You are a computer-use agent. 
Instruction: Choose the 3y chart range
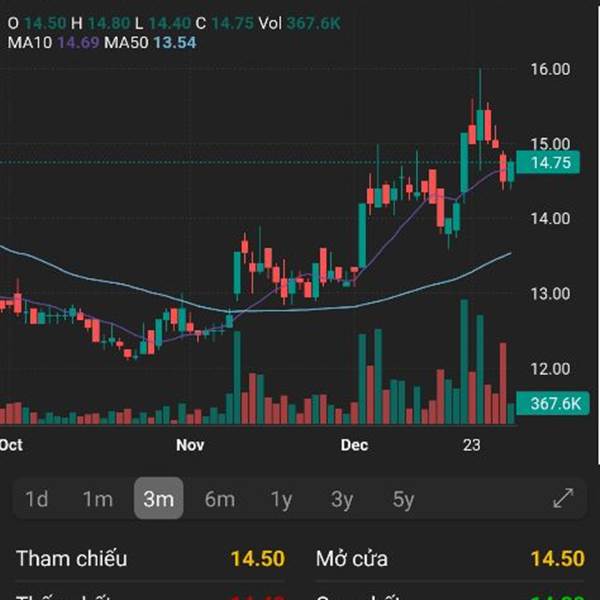coord(342,500)
